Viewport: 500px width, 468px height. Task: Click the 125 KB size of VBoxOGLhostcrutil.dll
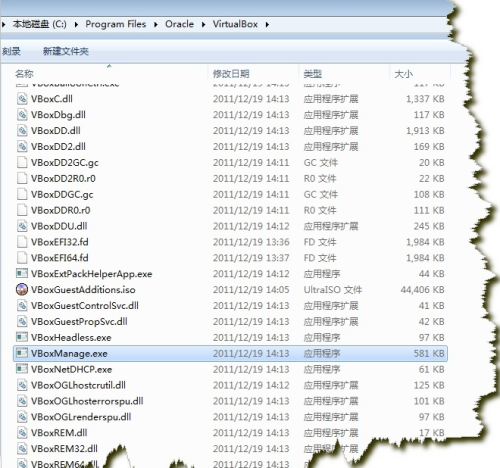429,385
